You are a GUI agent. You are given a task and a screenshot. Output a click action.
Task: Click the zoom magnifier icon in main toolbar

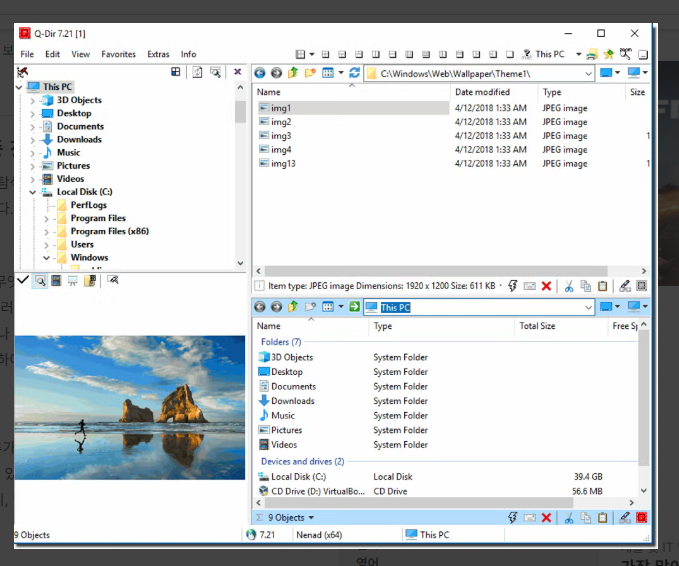(x=626, y=54)
